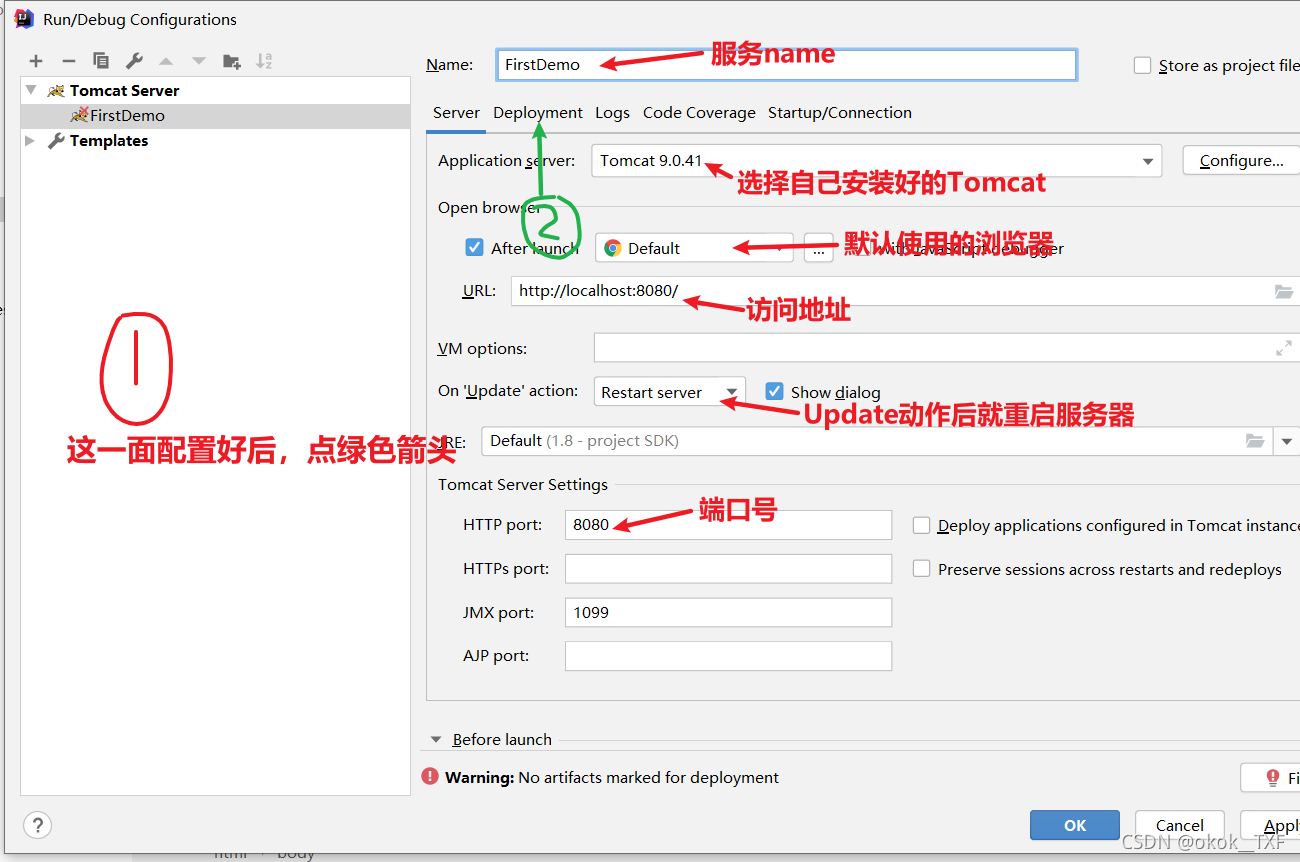The image size is (1300, 862).
Task: Toggle Preserve sessions across restarts checkbox
Action: (x=922, y=569)
